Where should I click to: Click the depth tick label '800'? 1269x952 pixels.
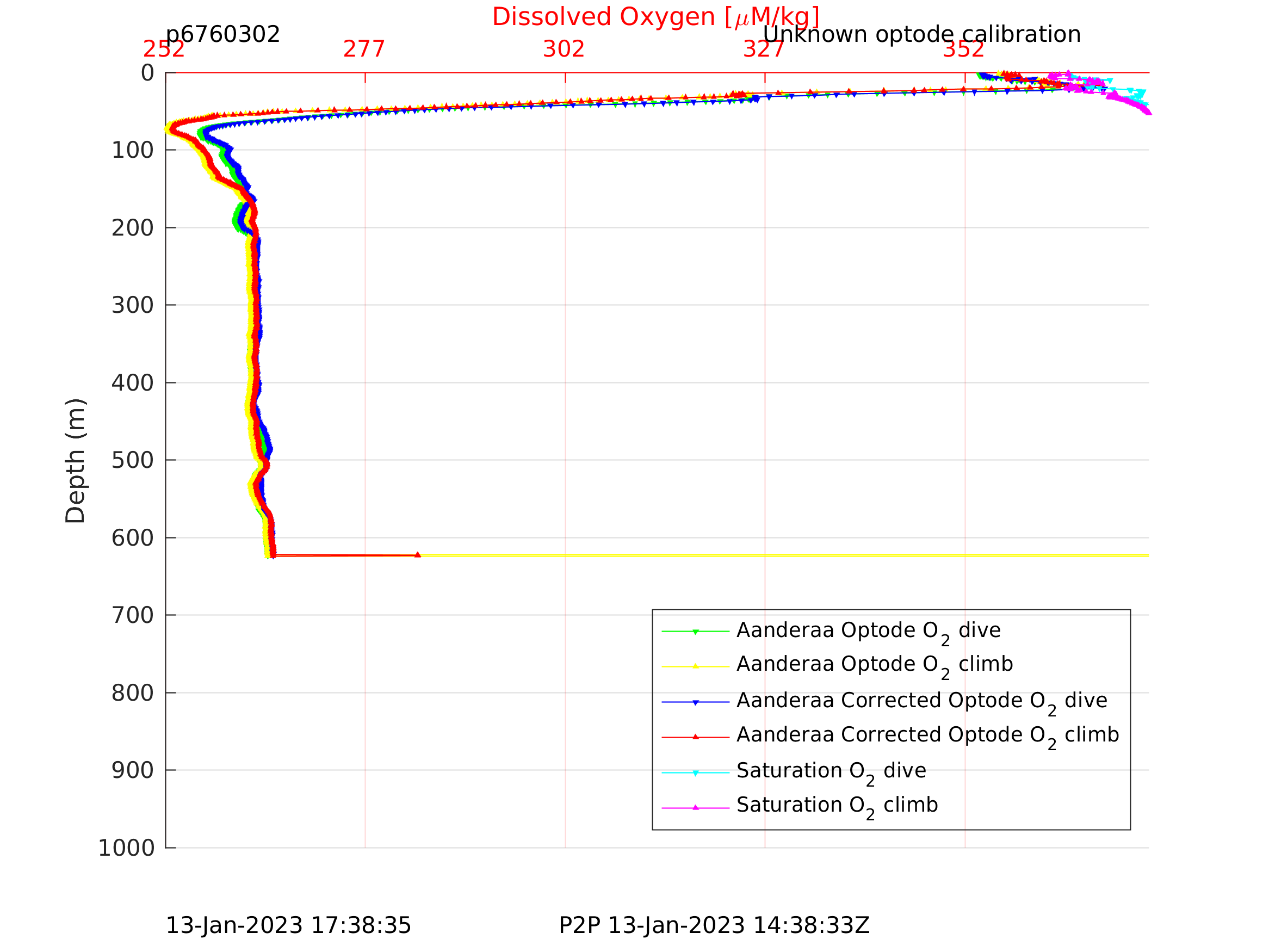pyautogui.click(x=133, y=693)
